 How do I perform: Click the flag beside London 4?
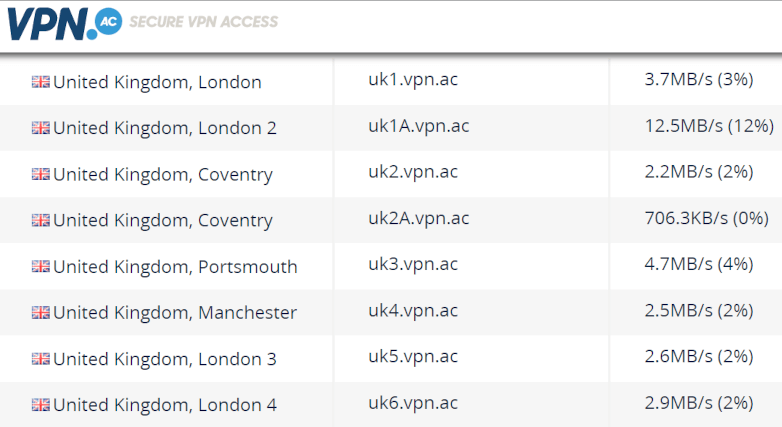tap(40, 405)
